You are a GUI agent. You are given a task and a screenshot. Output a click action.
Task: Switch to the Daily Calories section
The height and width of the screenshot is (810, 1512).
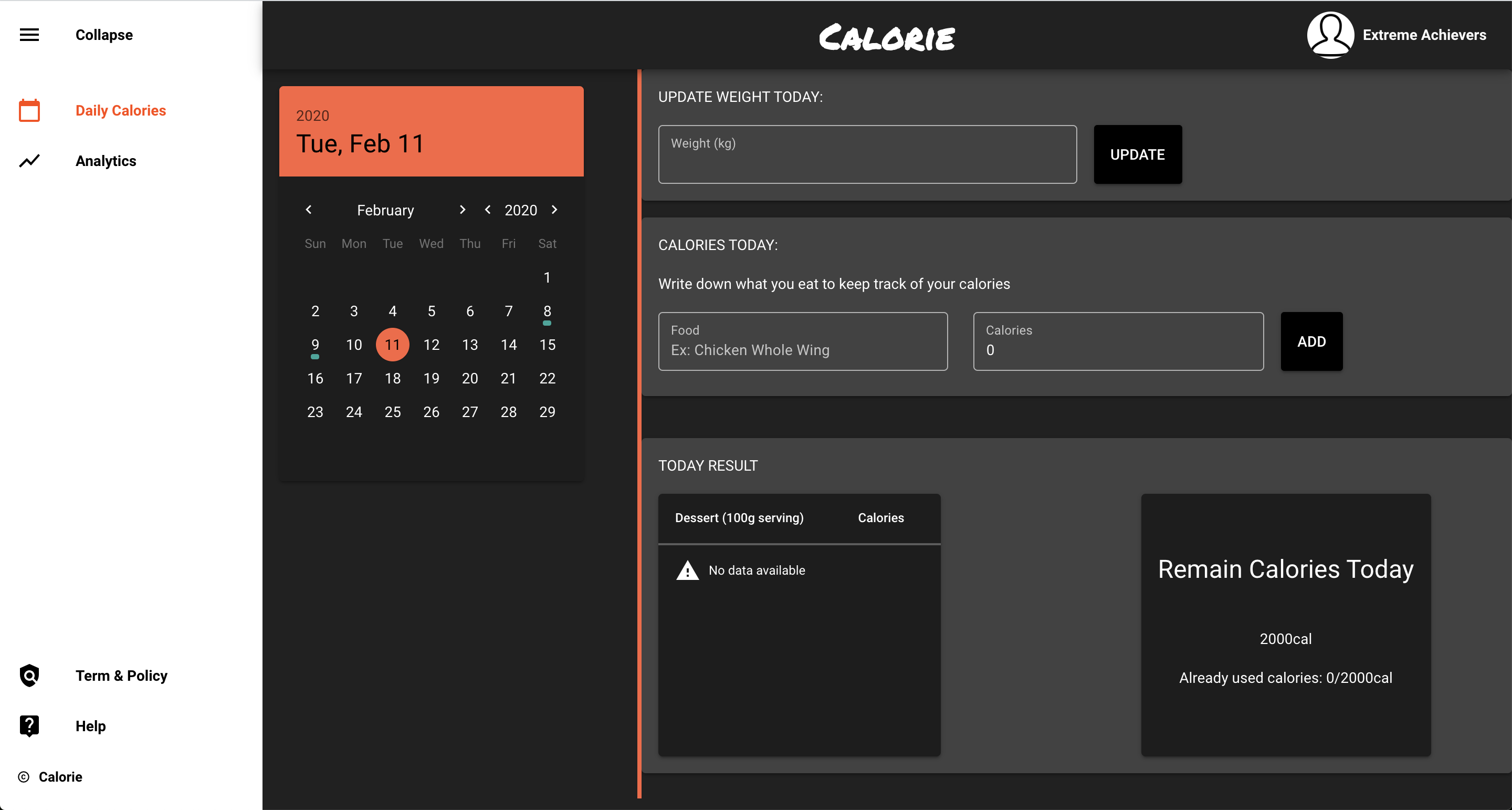[x=120, y=110]
